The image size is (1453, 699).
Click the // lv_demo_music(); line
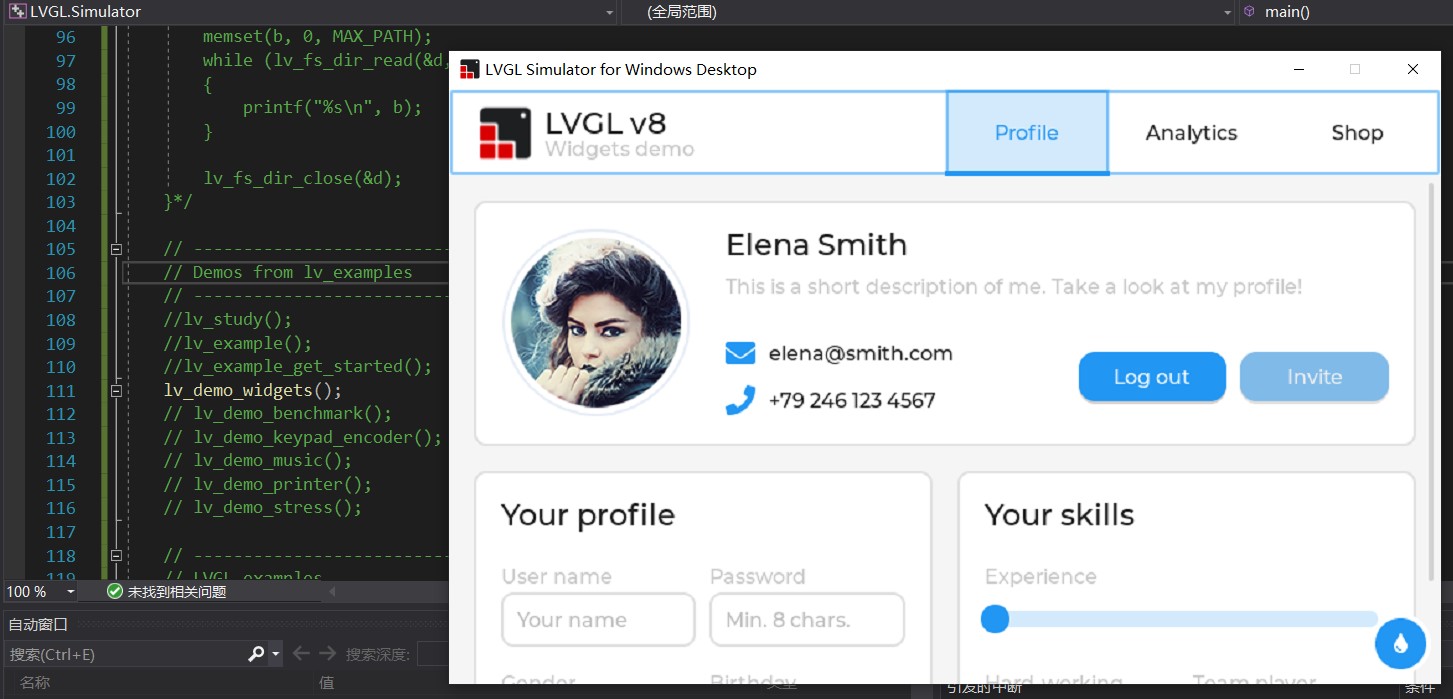[258, 460]
